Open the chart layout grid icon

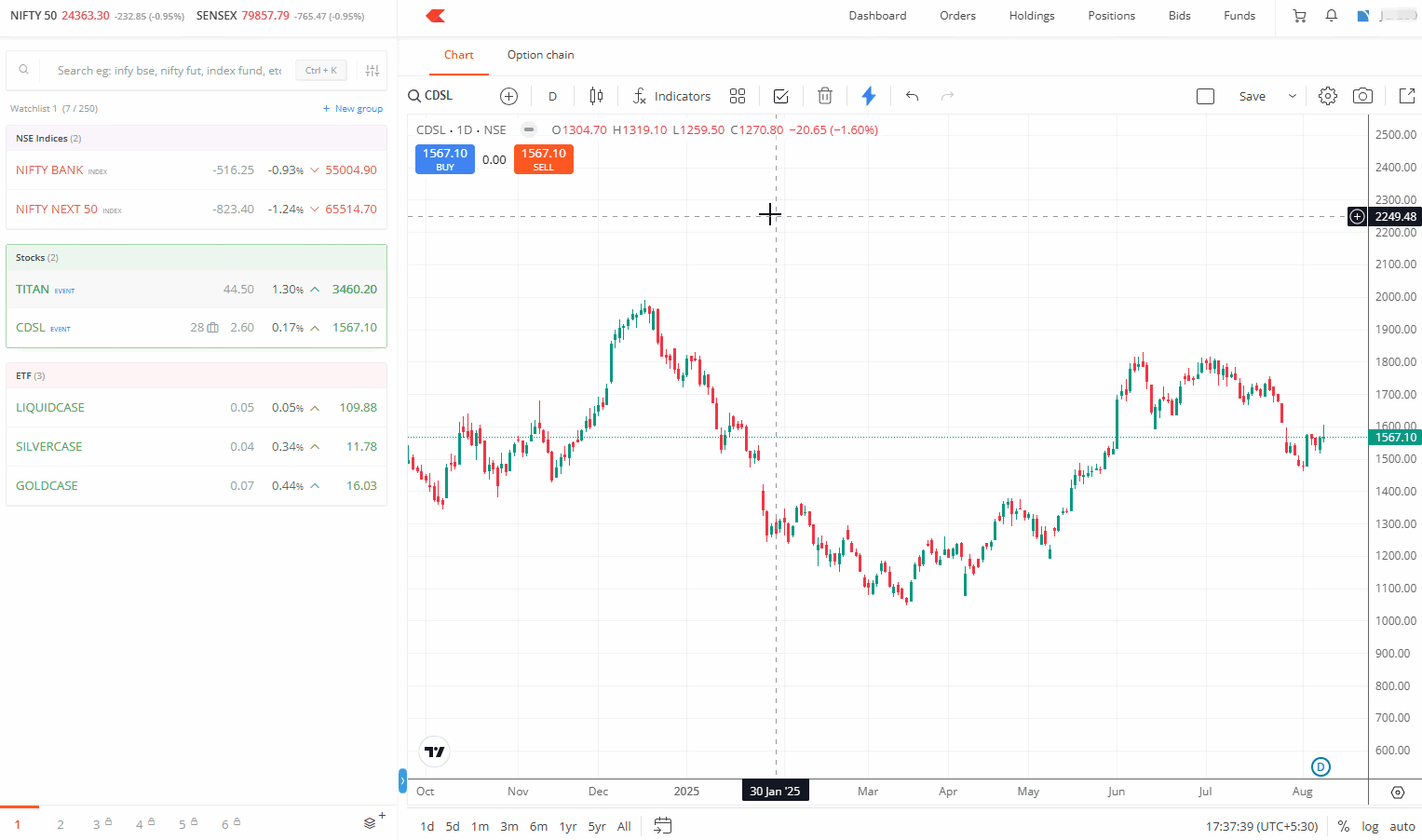738,96
